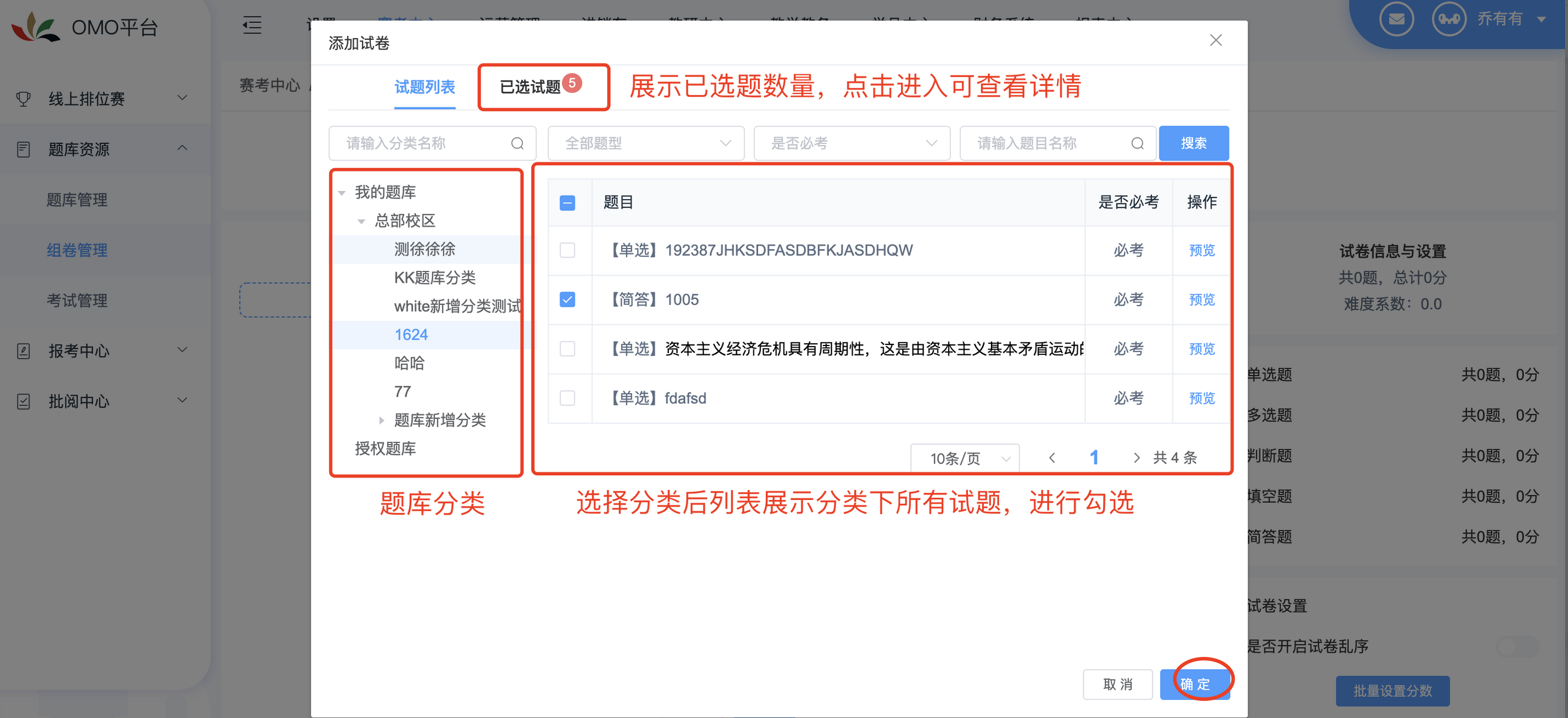Click page number 1

[x=1094, y=458]
